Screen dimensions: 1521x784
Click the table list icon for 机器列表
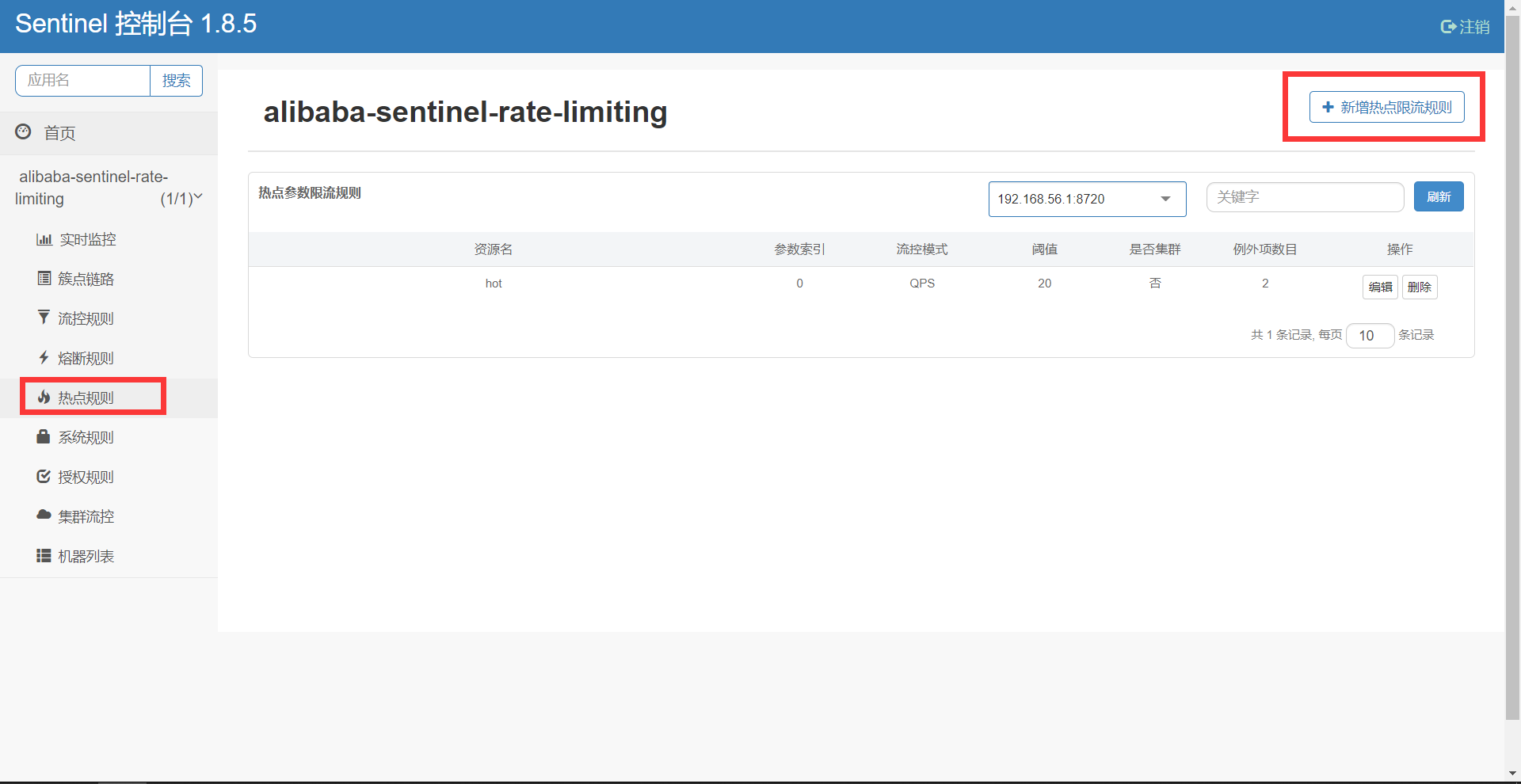(44, 555)
